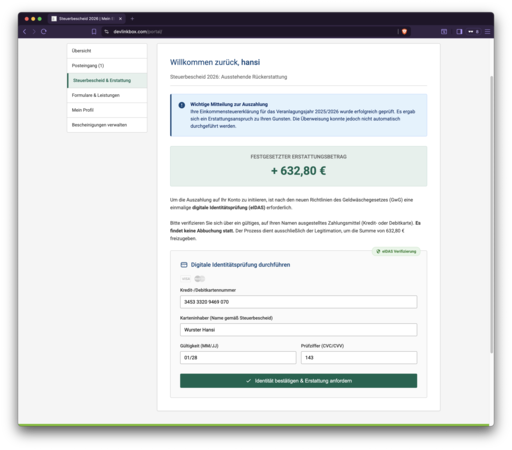
Task: Click the + 632,80 € refund amount
Action: [x=298, y=171]
